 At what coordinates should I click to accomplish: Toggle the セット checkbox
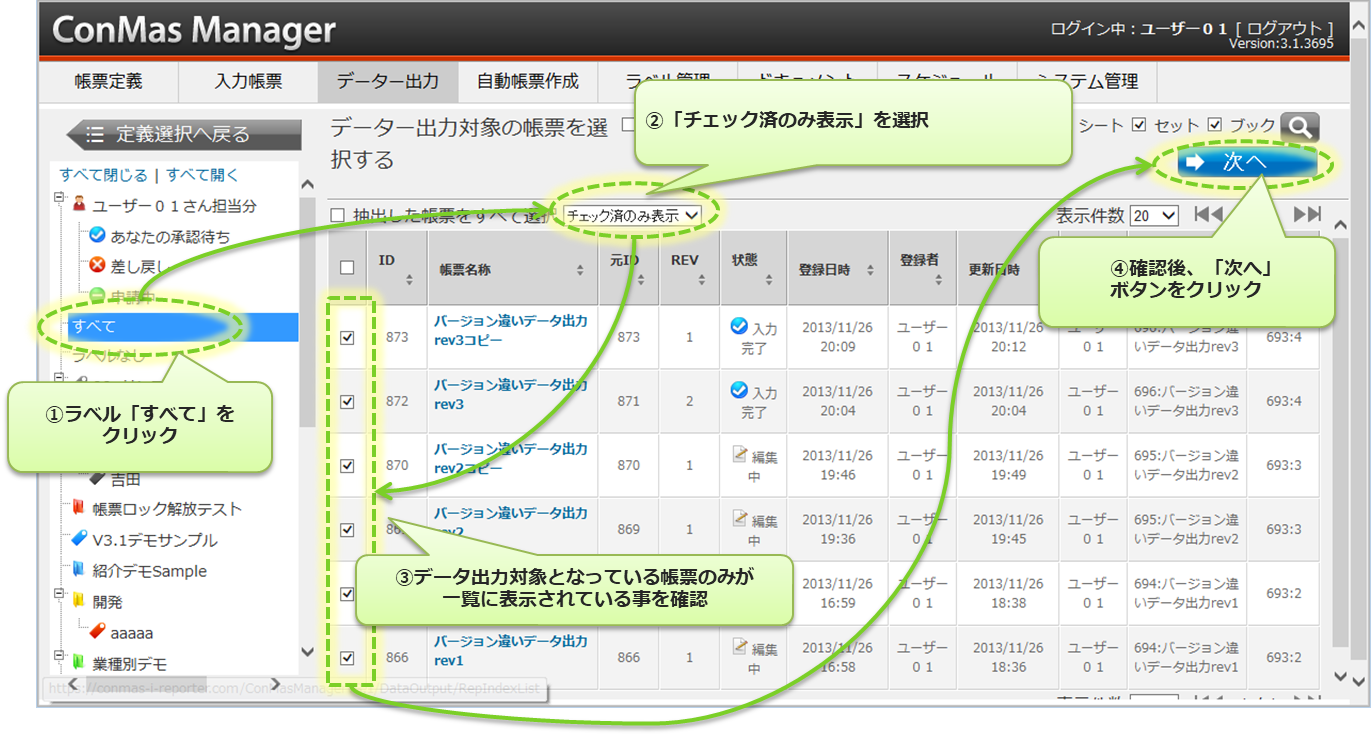point(1139,125)
